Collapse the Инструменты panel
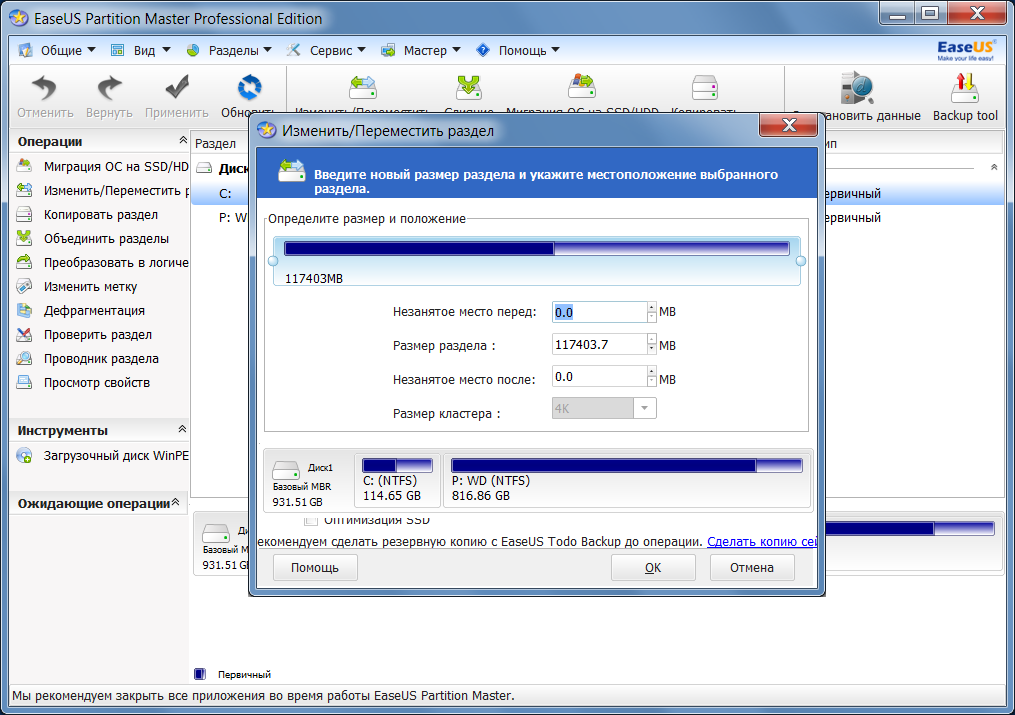The width and height of the screenshot is (1015, 715). [183, 429]
